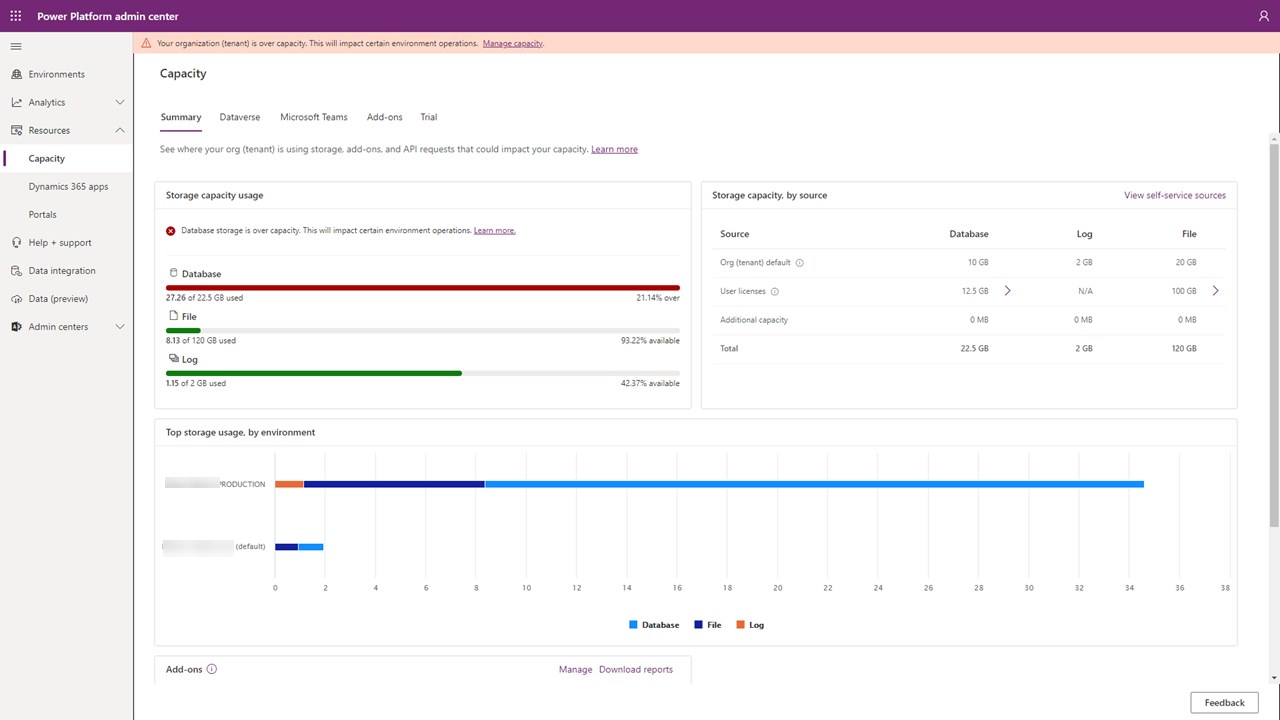Click the Database legend color swatch
This screenshot has height=720, width=1280.
tap(633, 625)
